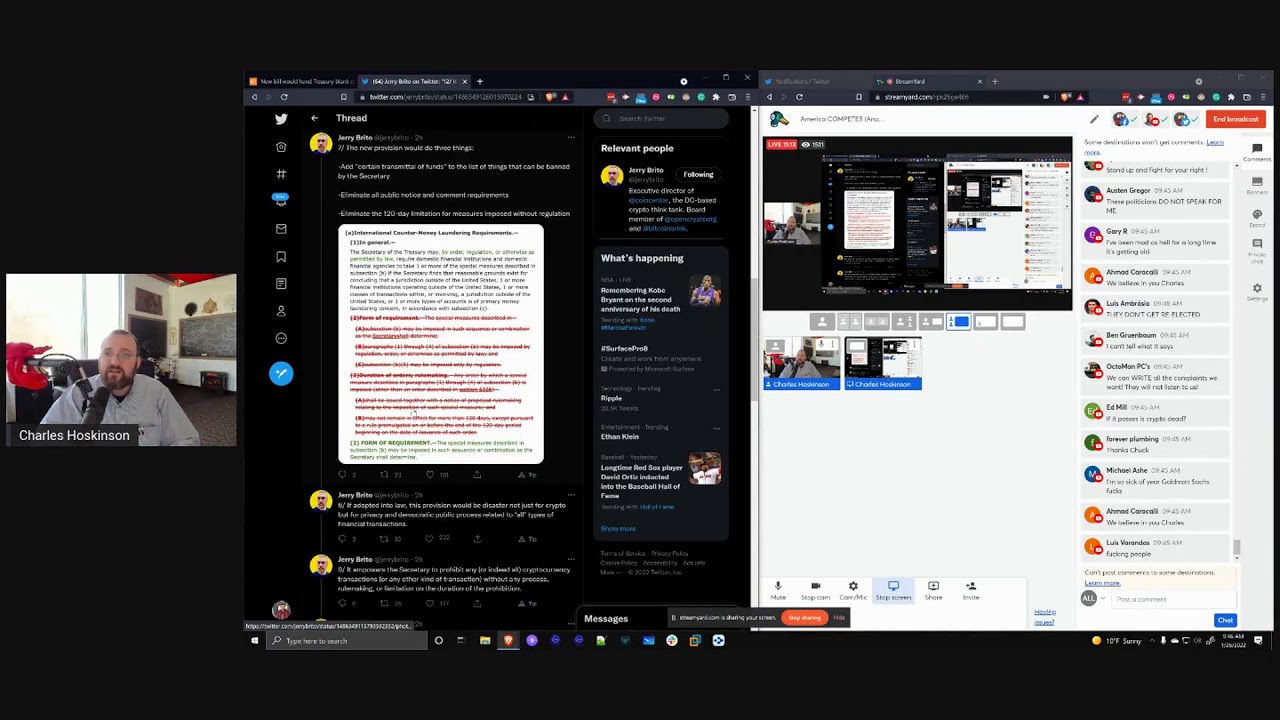Open the 'Having issues?' link
Viewport: 1280px width, 720px height.
point(1044,616)
